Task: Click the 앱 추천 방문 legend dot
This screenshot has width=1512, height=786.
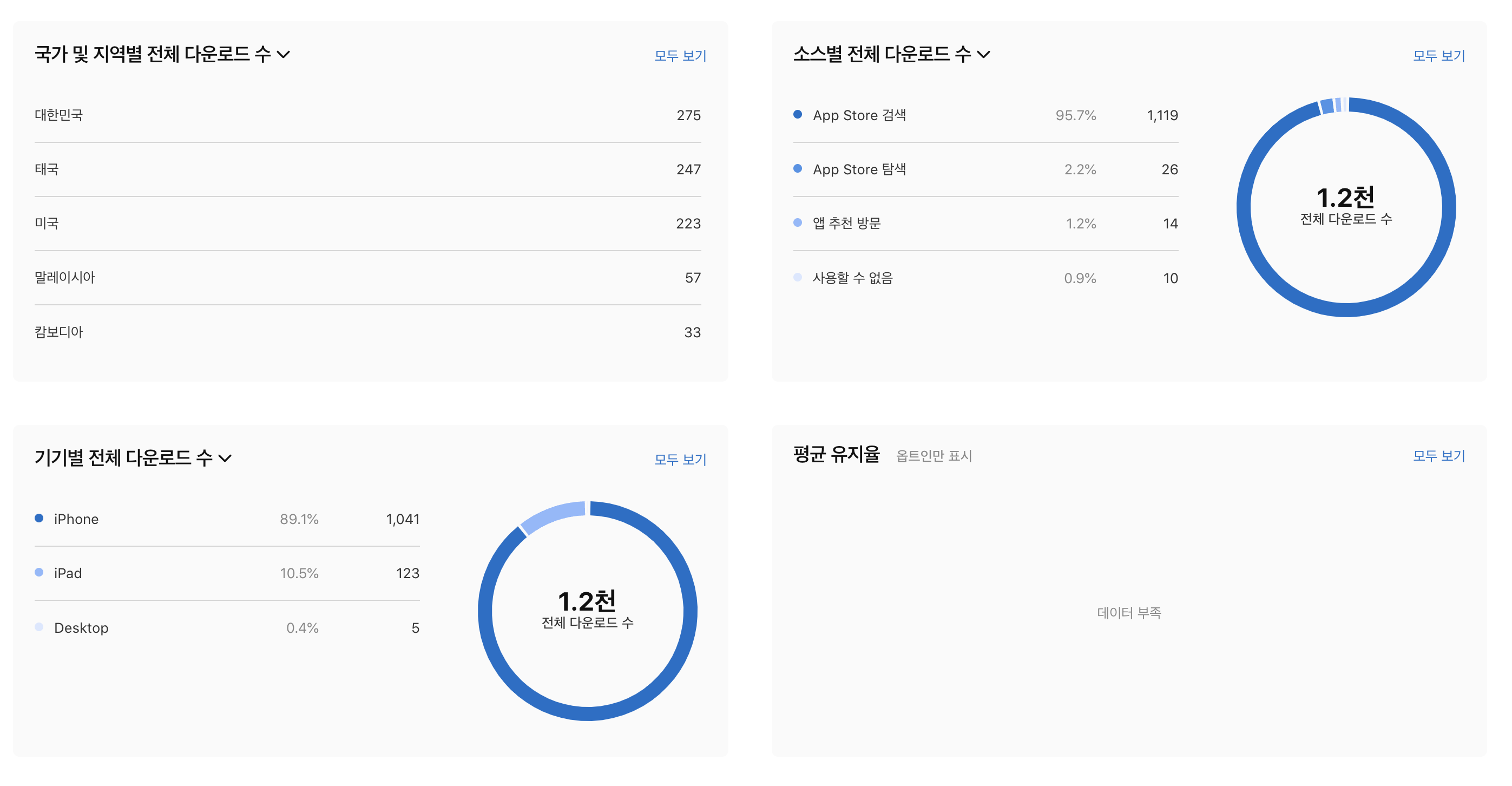Action: tap(797, 222)
